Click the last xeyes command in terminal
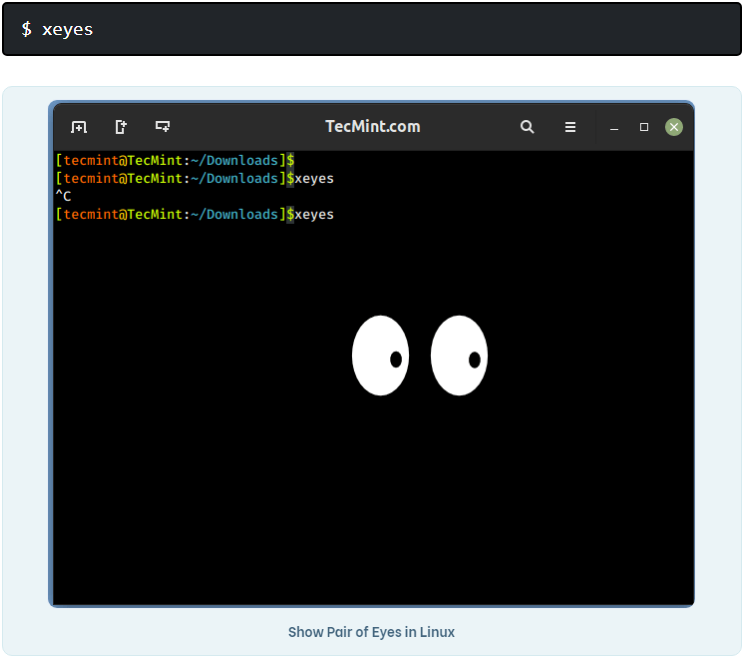The width and height of the screenshot is (746, 660). (x=314, y=215)
